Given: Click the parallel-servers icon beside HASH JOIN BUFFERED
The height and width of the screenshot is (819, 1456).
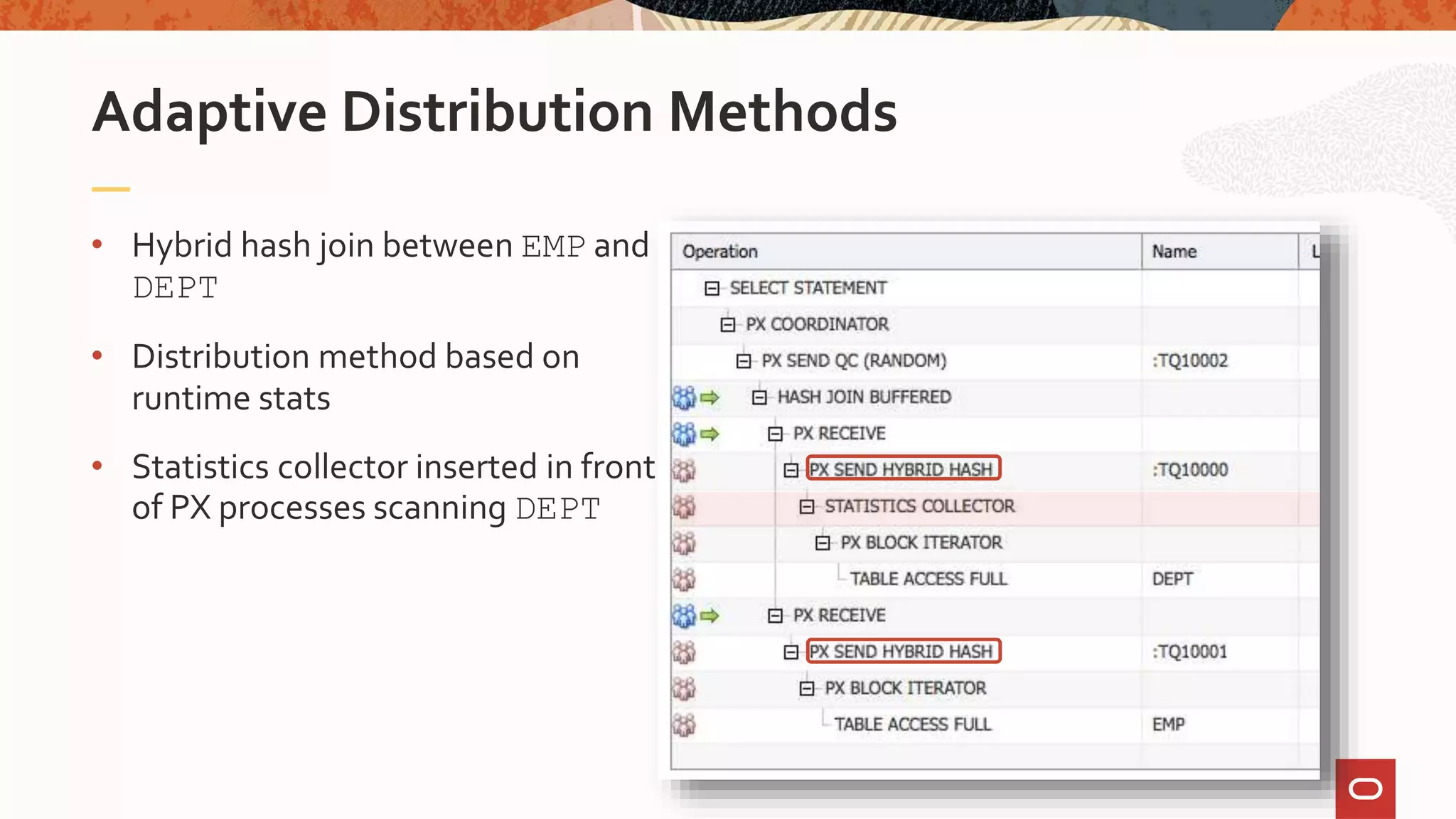Looking at the screenshot, I should click(x=684, y=397).
